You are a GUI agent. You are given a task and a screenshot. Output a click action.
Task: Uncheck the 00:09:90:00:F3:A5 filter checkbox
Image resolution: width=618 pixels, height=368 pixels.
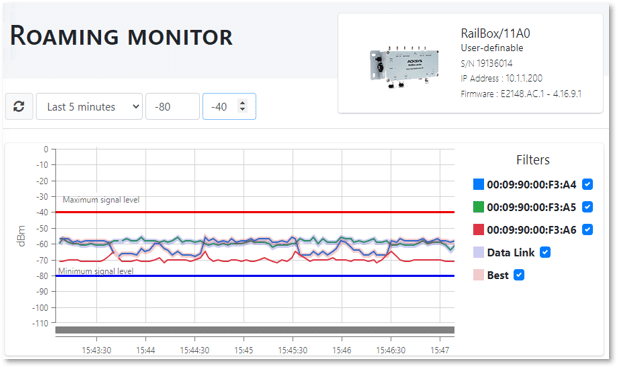[587, 207]
